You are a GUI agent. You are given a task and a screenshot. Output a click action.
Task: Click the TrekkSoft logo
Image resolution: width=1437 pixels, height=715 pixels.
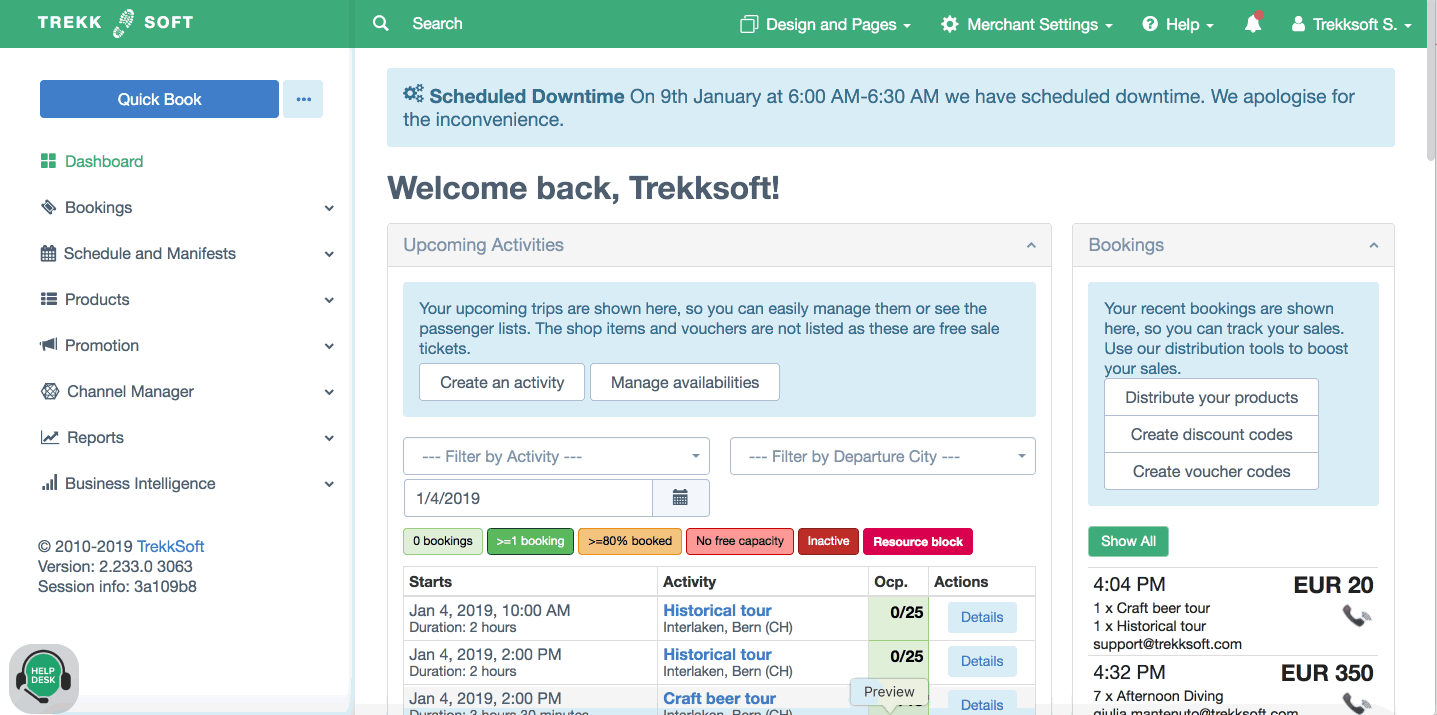coord(115,23)
